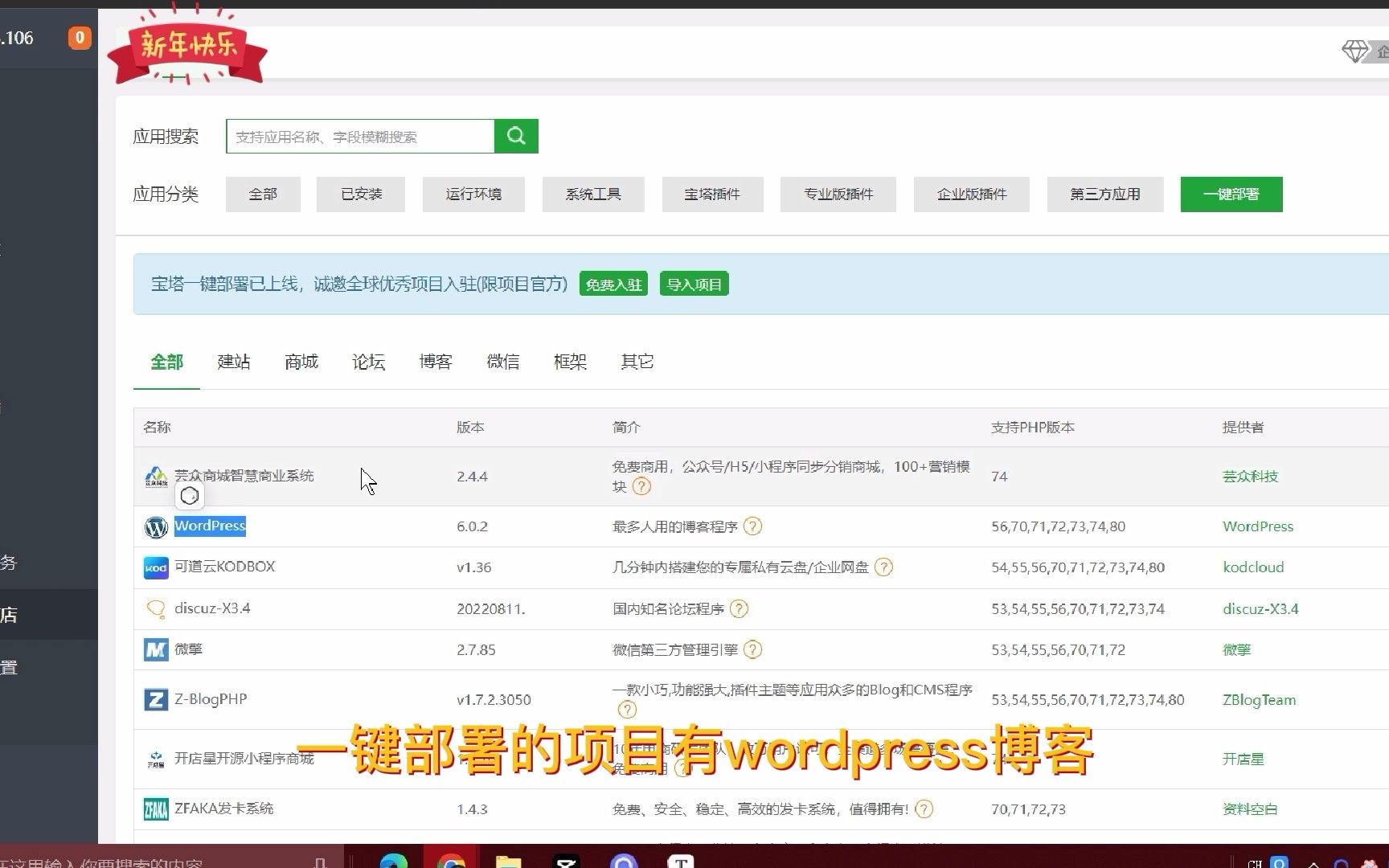The height and width of the screenshot is (868, 1389).
Task: Select the 全部 application category button
Action: [x=263, y=194]
